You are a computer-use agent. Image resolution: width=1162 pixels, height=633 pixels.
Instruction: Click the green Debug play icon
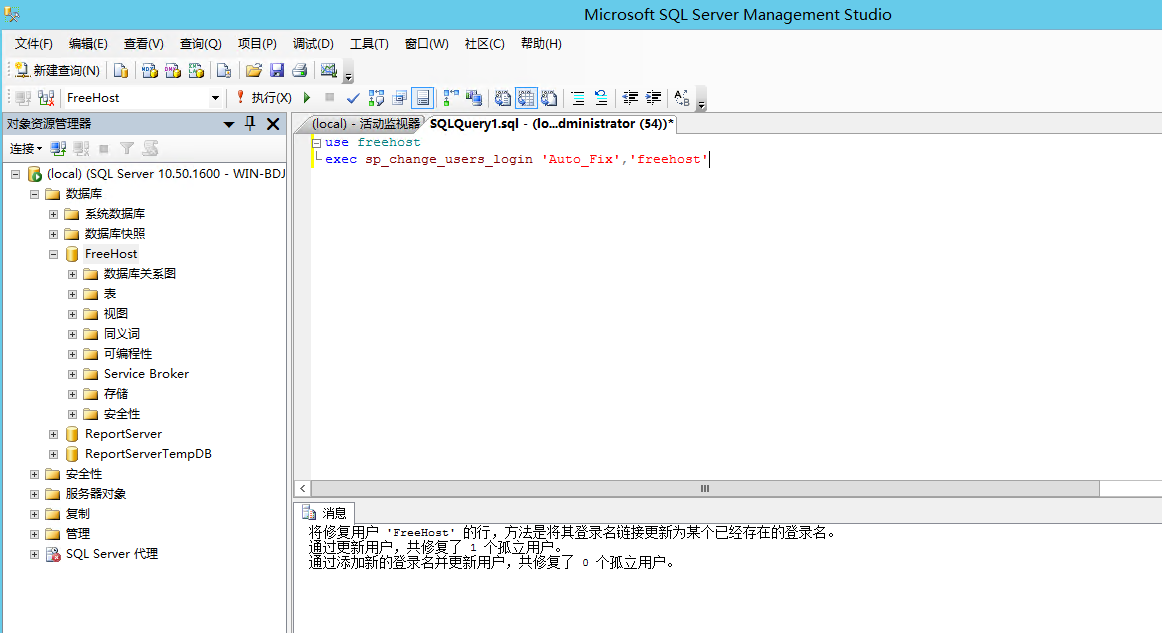click(307, 98)
